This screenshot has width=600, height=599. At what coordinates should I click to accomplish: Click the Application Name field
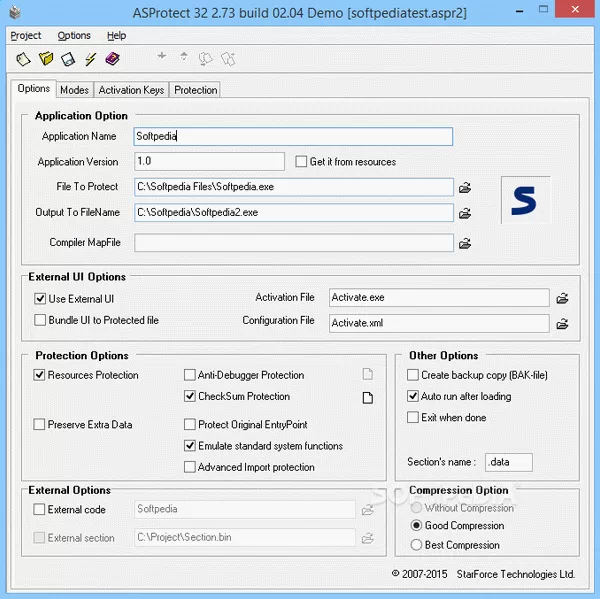coord(293,136)
